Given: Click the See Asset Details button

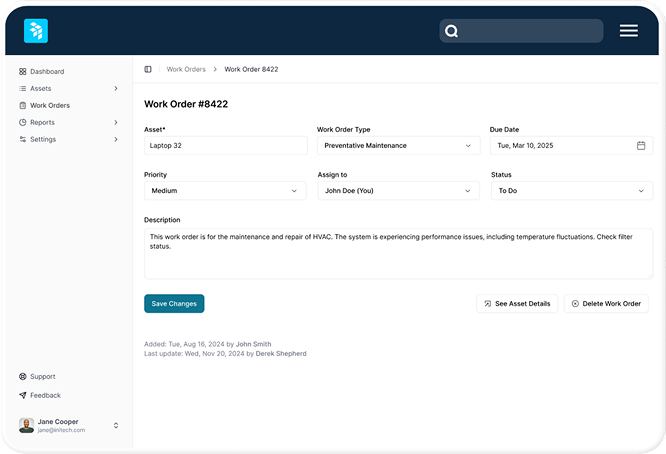Looking at the screenshot, I should click(x=517, y=304).
